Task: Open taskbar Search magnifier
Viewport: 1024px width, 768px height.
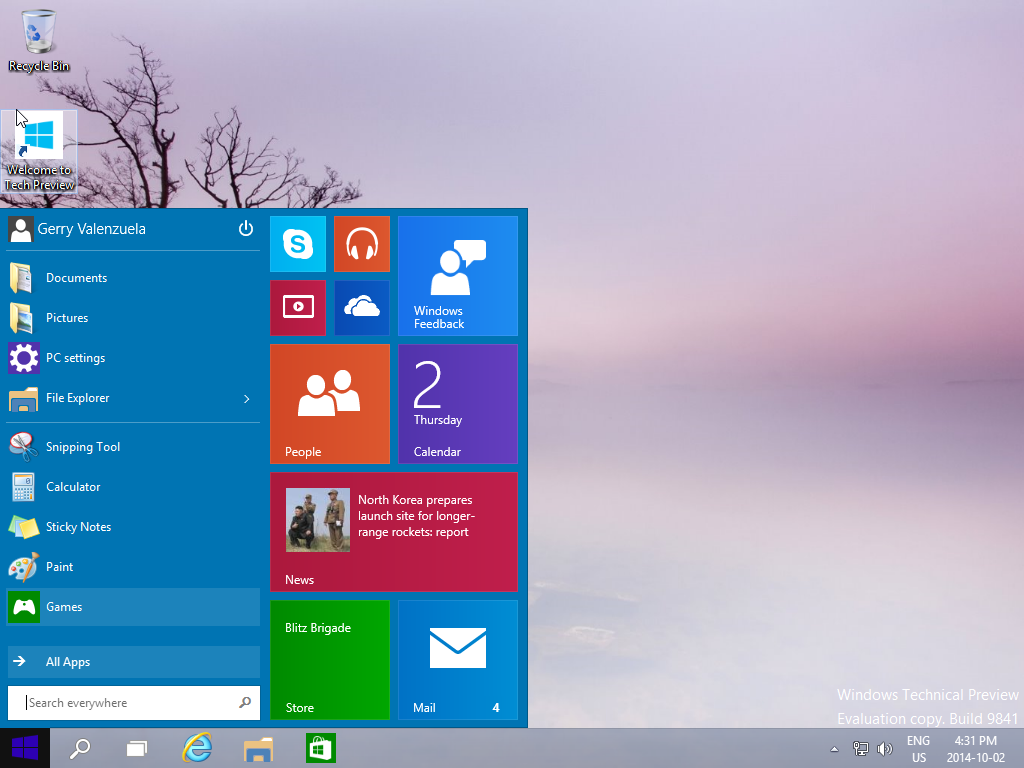Action: point(80,748)
